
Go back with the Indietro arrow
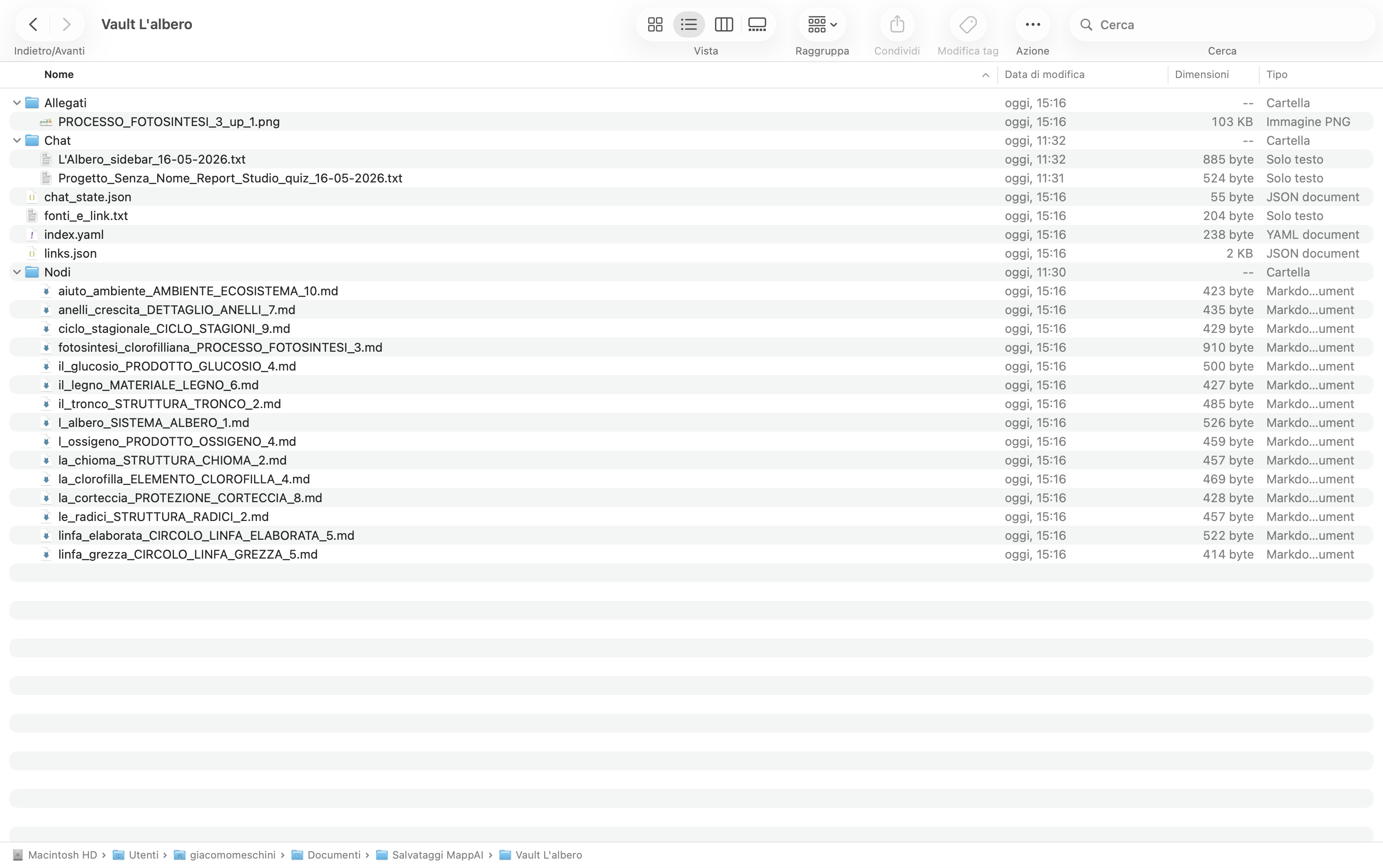point(33,24)
